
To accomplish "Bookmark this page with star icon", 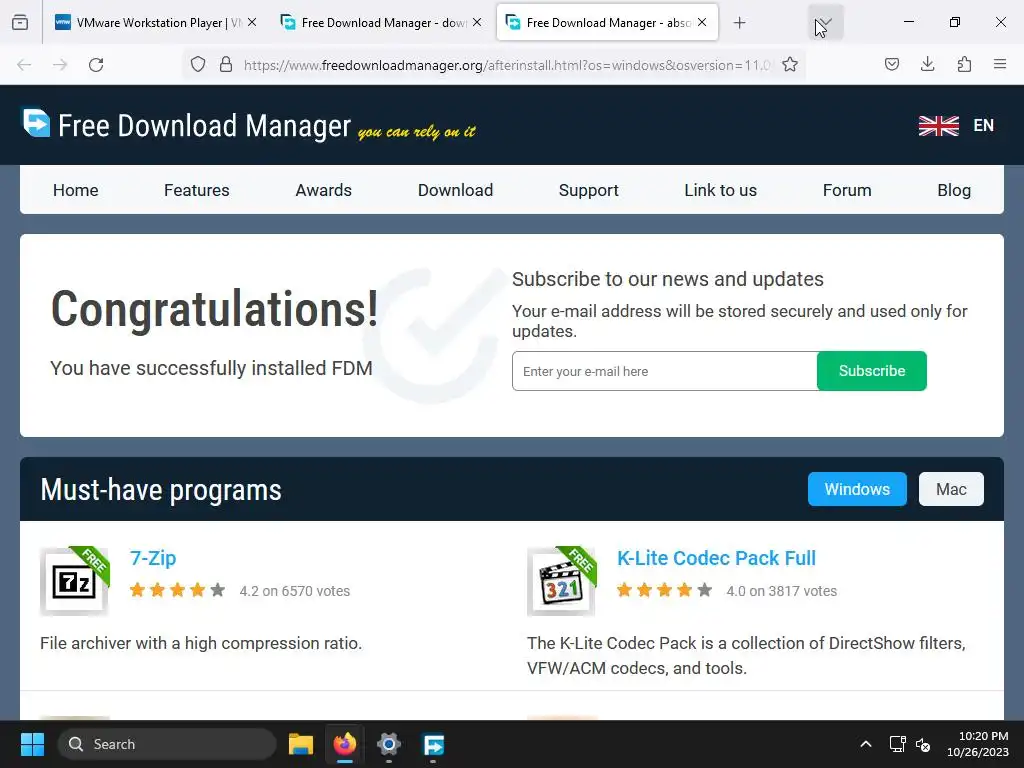I will (790, 65).
